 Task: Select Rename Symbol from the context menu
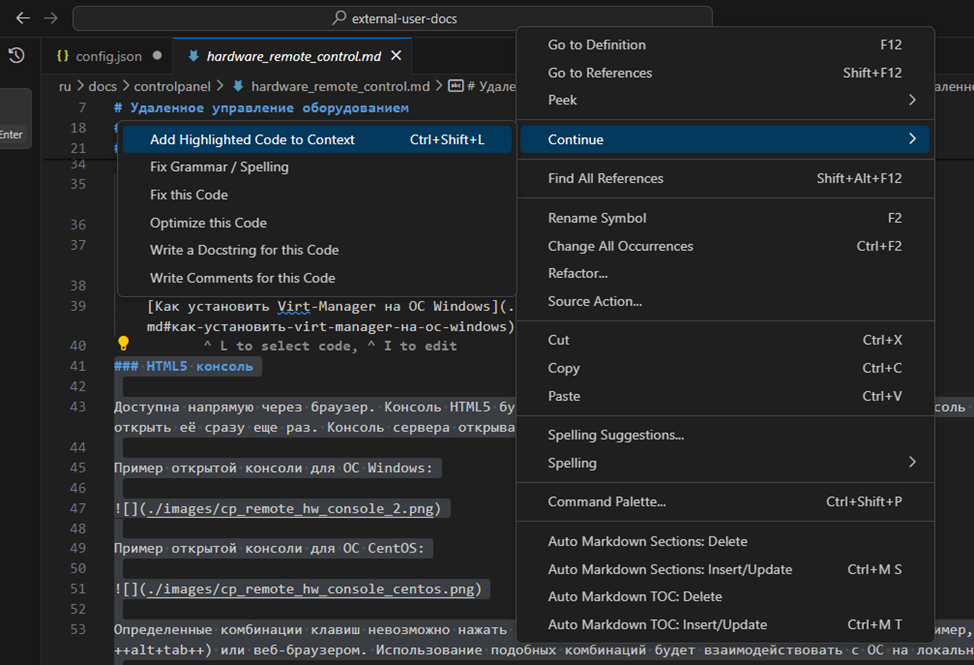point(597,218)
